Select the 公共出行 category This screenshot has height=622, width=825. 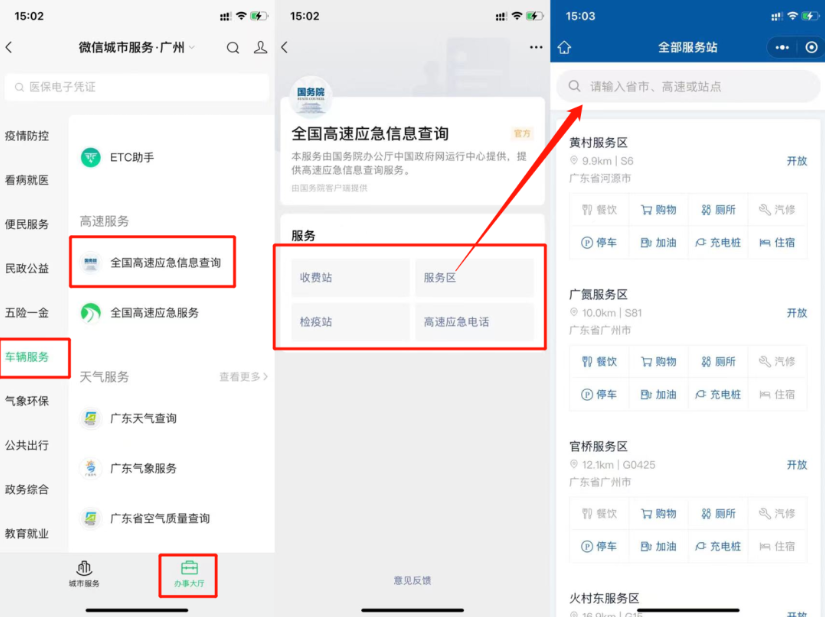click(27, 445)
